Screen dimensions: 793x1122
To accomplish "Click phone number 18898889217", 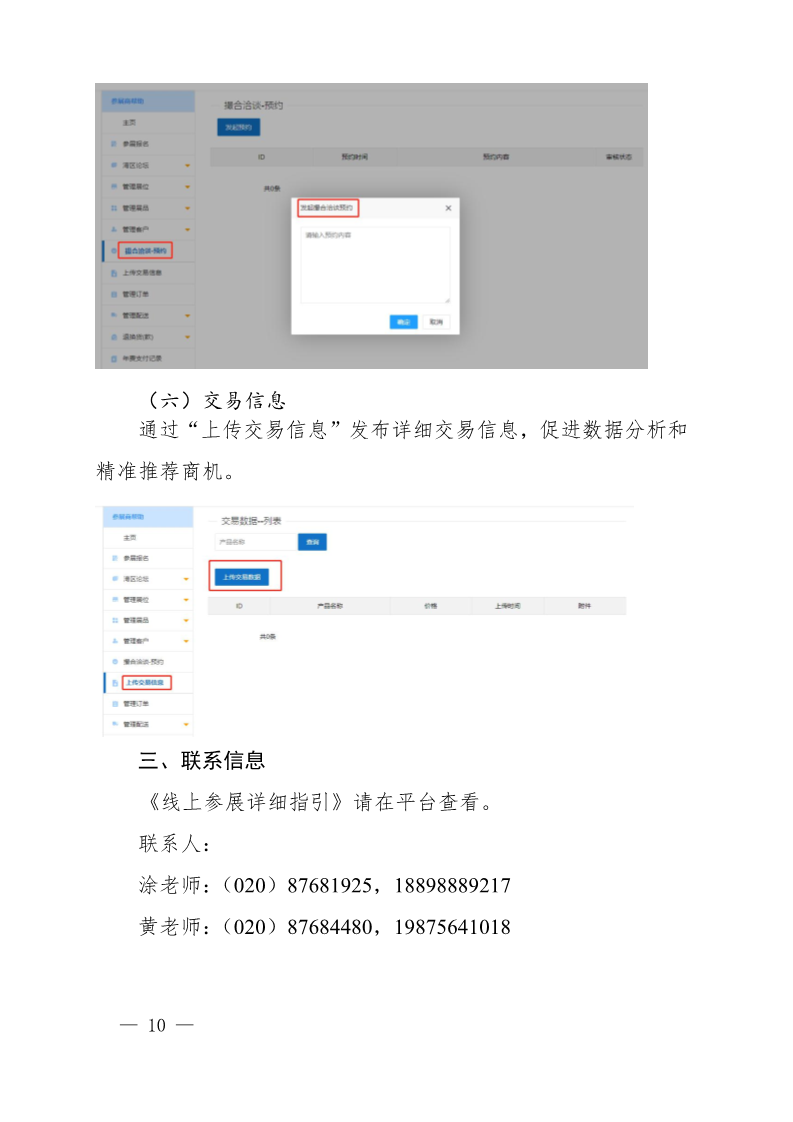I will pos(452,886).
